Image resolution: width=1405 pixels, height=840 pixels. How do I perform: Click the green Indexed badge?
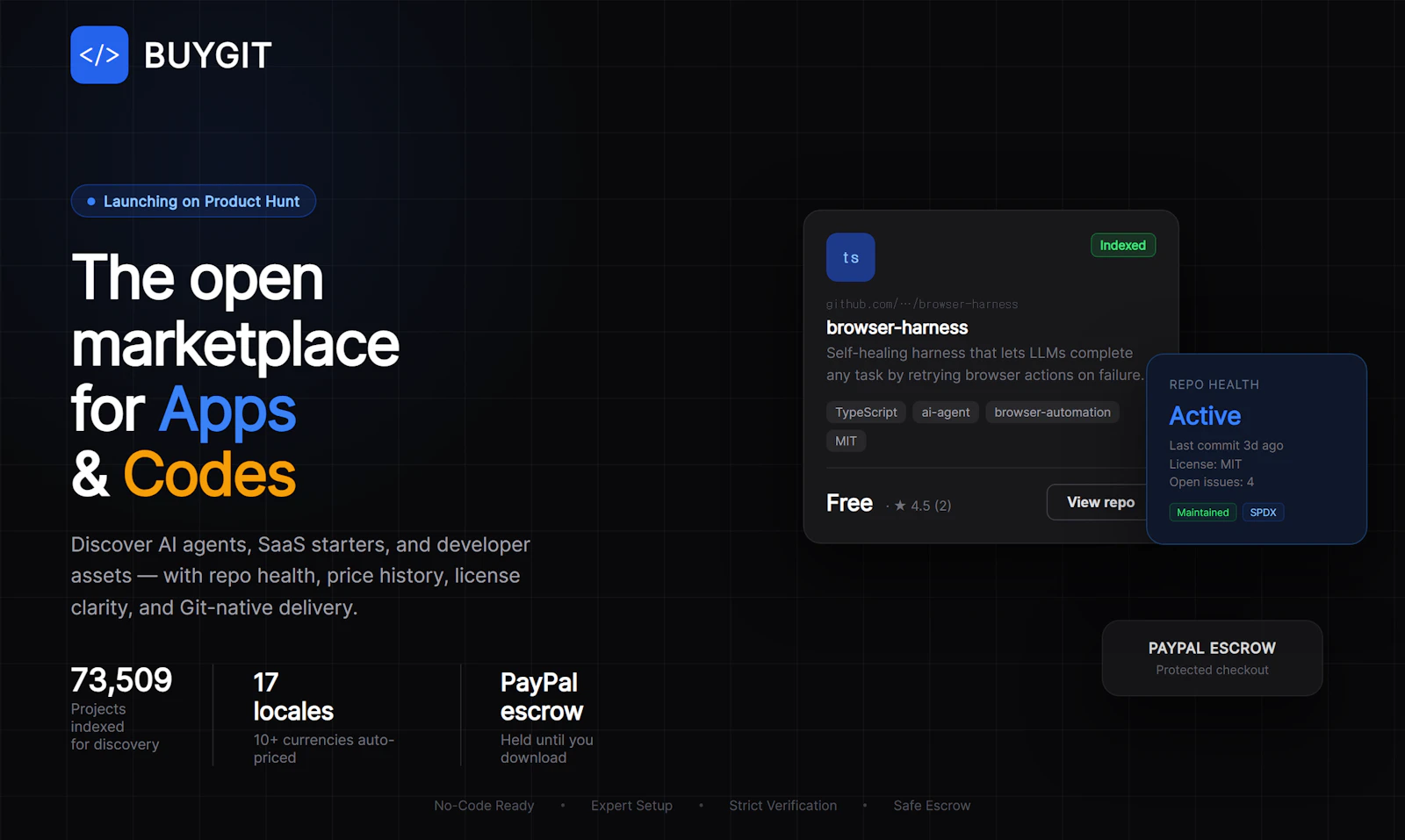(x=1122, y=245)
